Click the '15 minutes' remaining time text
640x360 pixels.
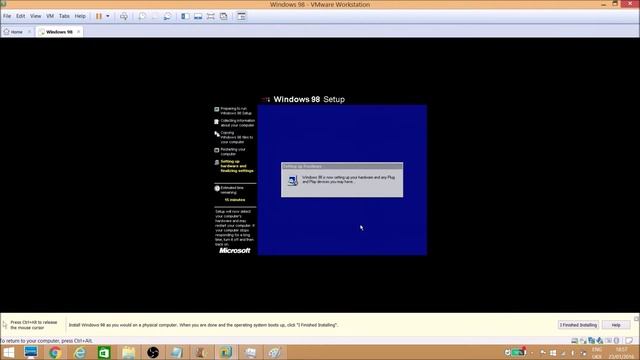(x=235, y=200)
